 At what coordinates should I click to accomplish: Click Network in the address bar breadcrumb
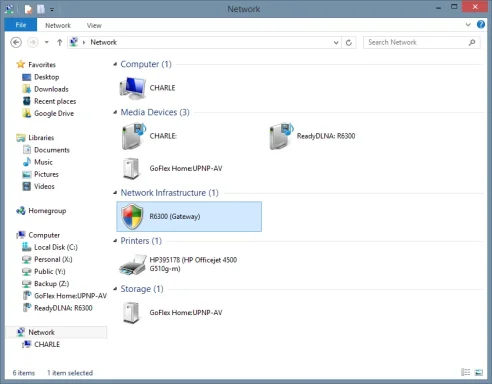[104, 42]
